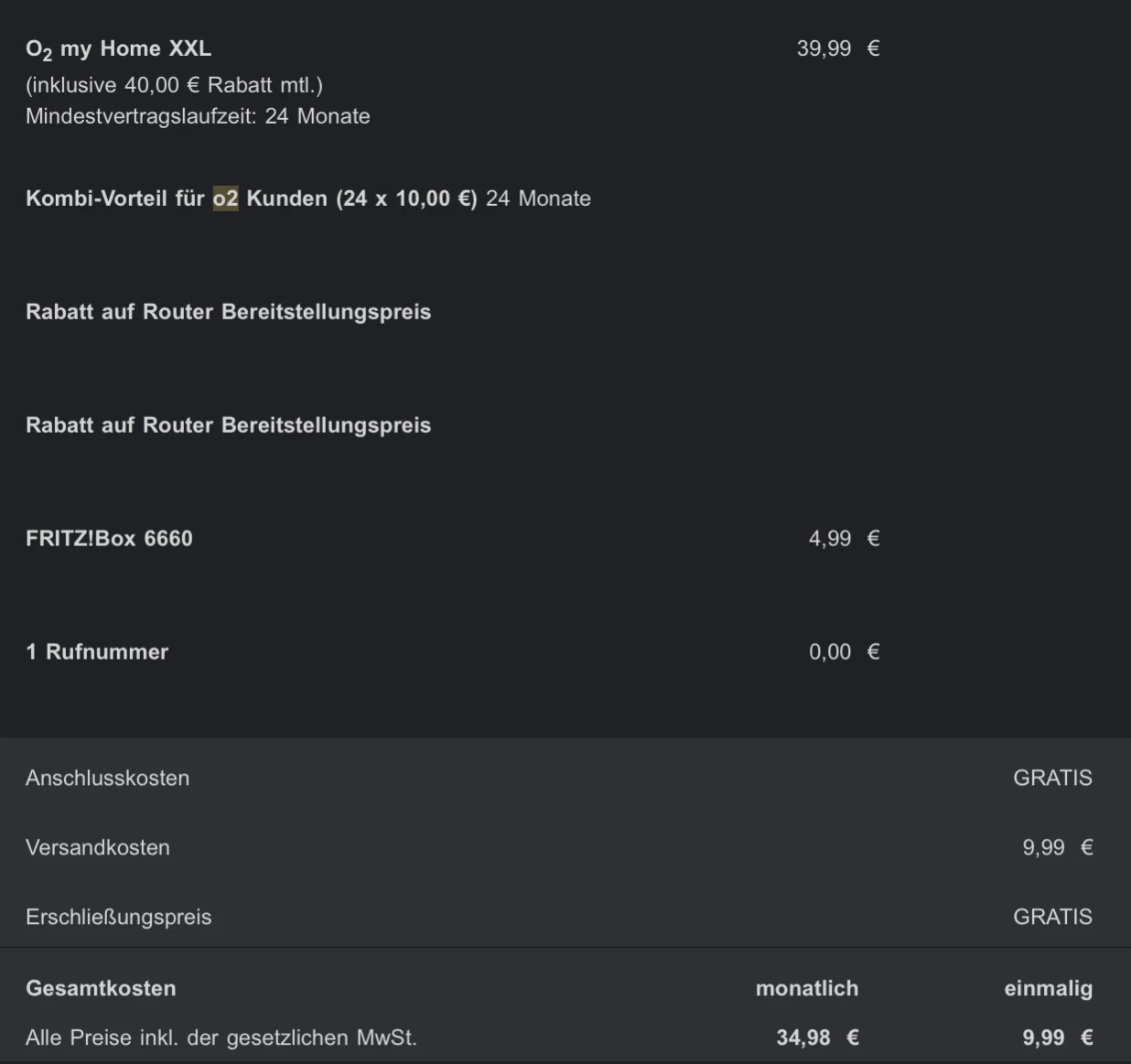Viewport: 1131px width, 1064px height.
Task: Click the Gesamtkosten heading
Action: 101,989
